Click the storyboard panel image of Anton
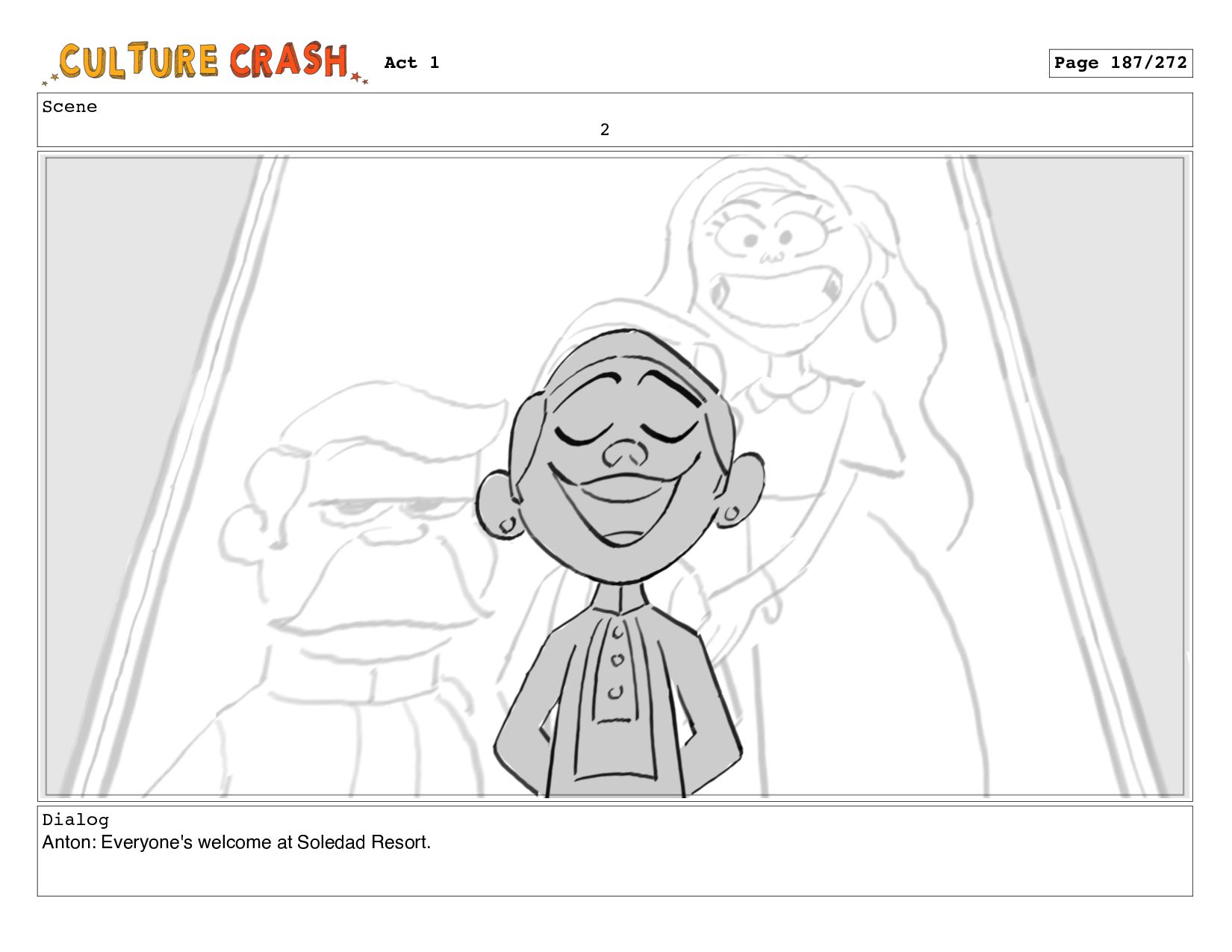Image resolution: width=1232 pixels, height=952 pixels. click(615, 476)
